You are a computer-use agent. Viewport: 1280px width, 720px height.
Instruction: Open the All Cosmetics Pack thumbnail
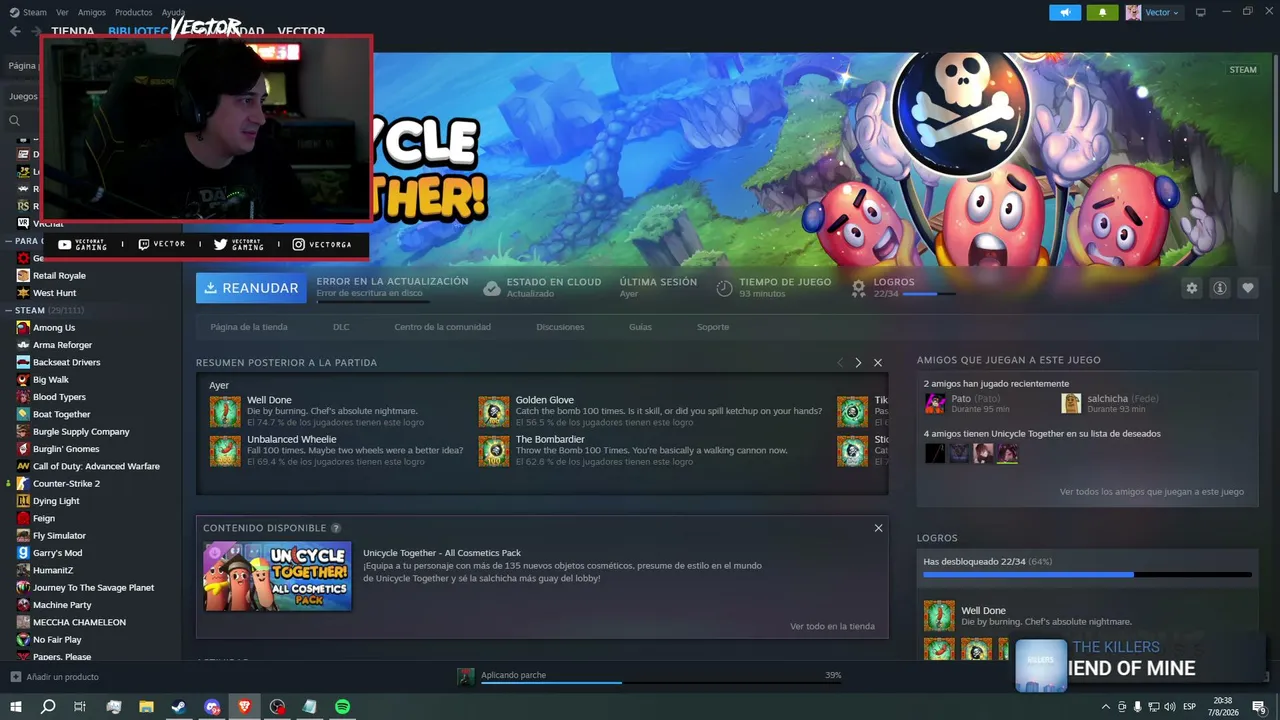(278, 576)
